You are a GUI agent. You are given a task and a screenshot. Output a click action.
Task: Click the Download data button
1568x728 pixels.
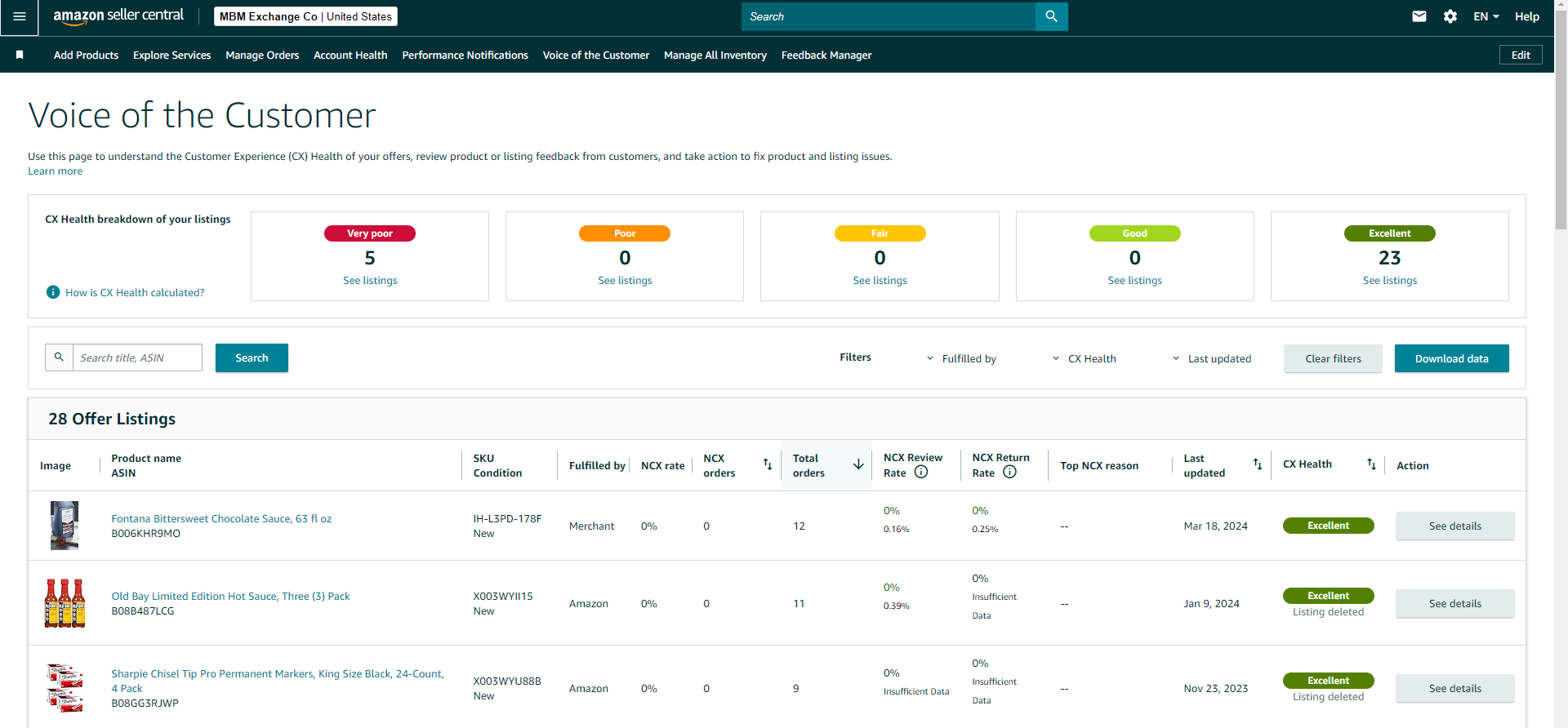pos(1451,358)
